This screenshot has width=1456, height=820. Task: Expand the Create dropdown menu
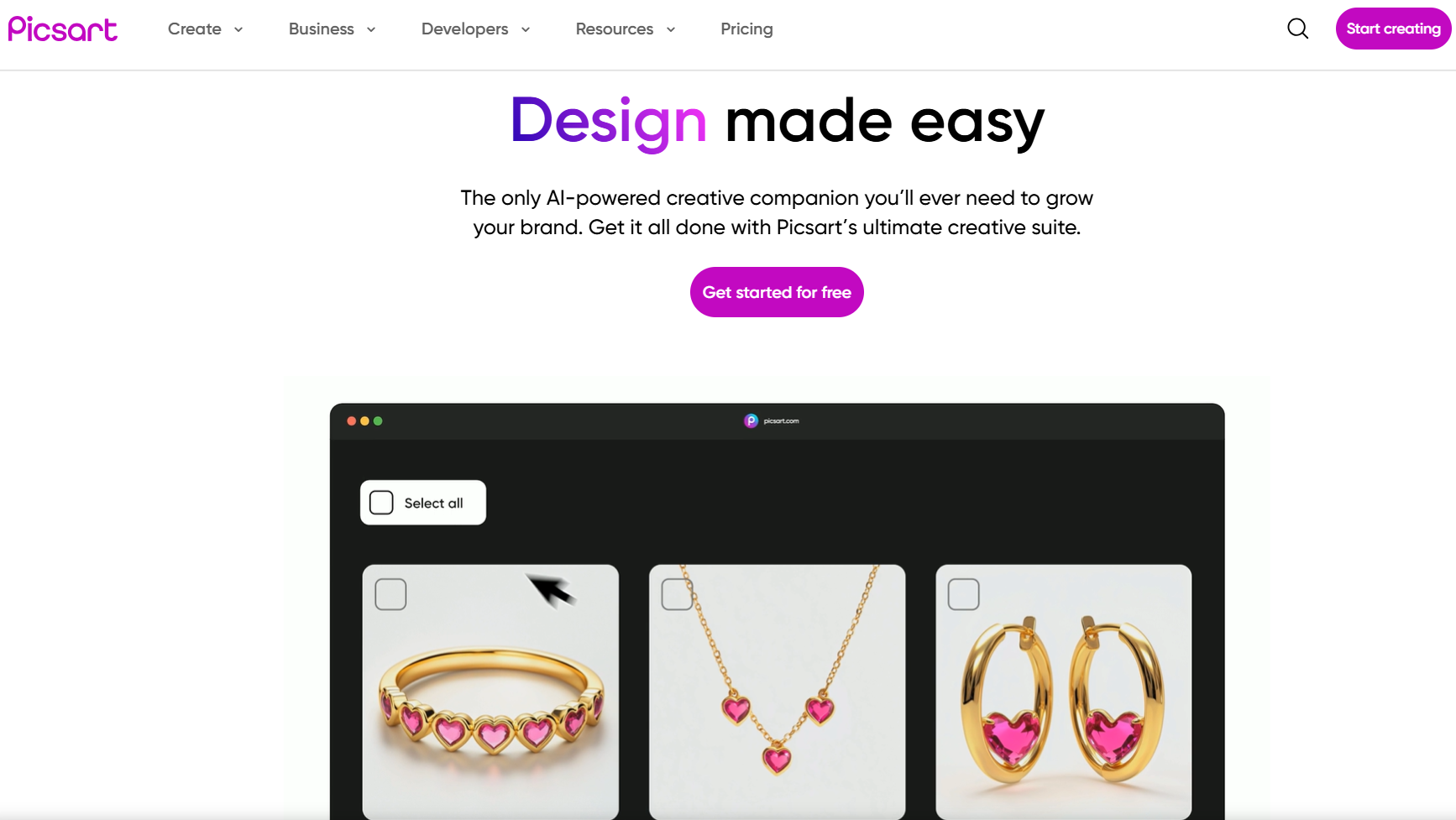tap(206, 29)
